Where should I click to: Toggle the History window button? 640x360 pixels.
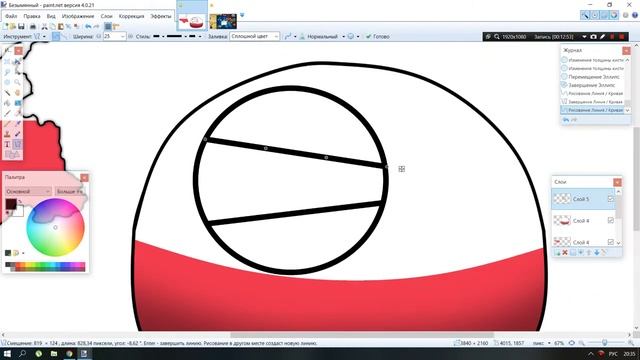click(x=595, y=16)
